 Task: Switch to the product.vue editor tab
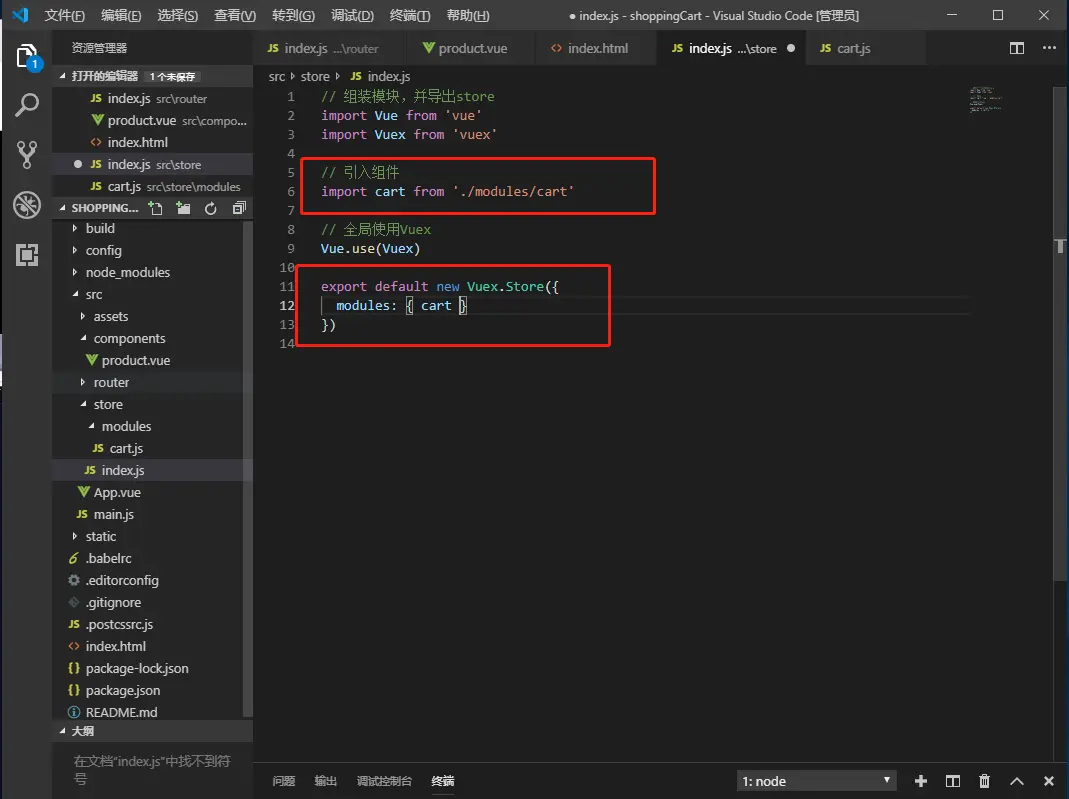pos(470,48)
